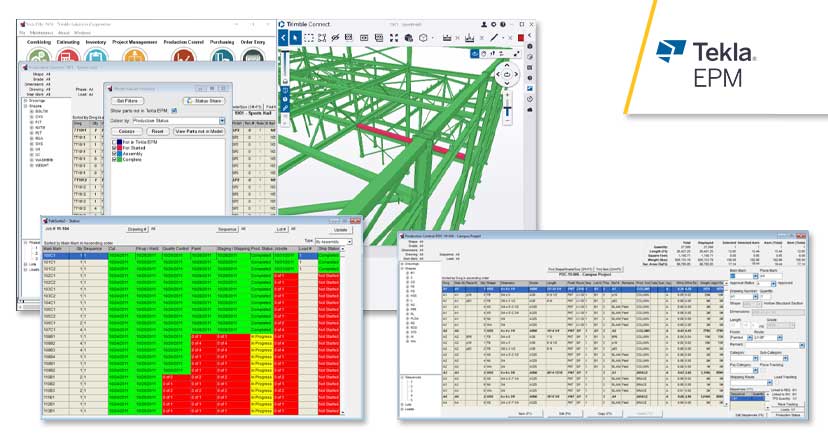Click the 3D cube models icon
Image resolution: width=828 pixels, height=442 pixels.
(x=408, y=38)
